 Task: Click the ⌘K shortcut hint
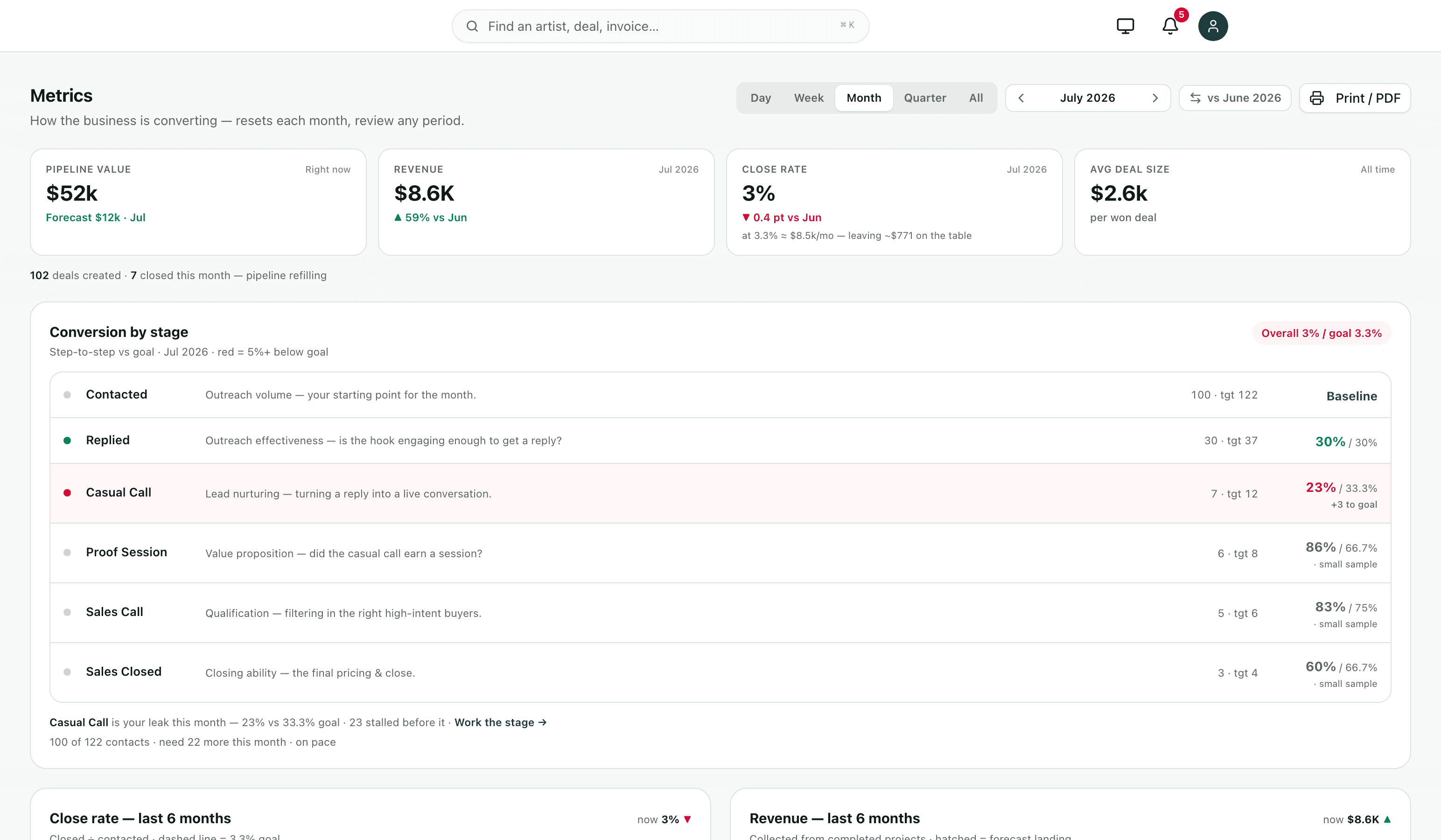coord(847,25)
